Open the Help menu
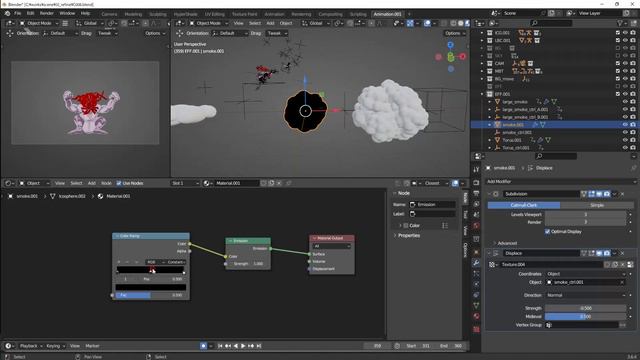 [85, 13]
